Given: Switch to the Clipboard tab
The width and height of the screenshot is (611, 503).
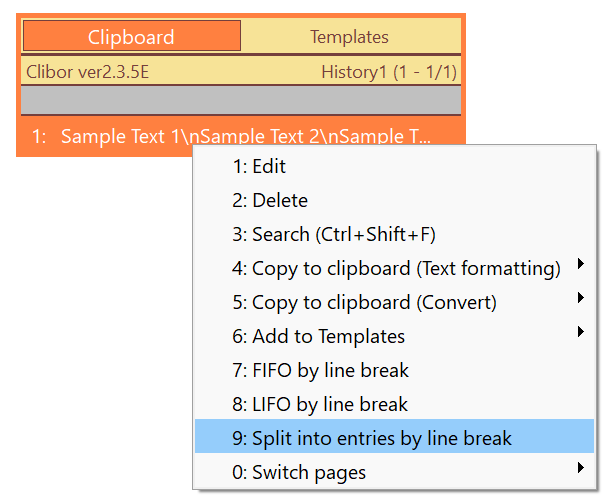Looking at the screenshot, I should click(132, 36).
